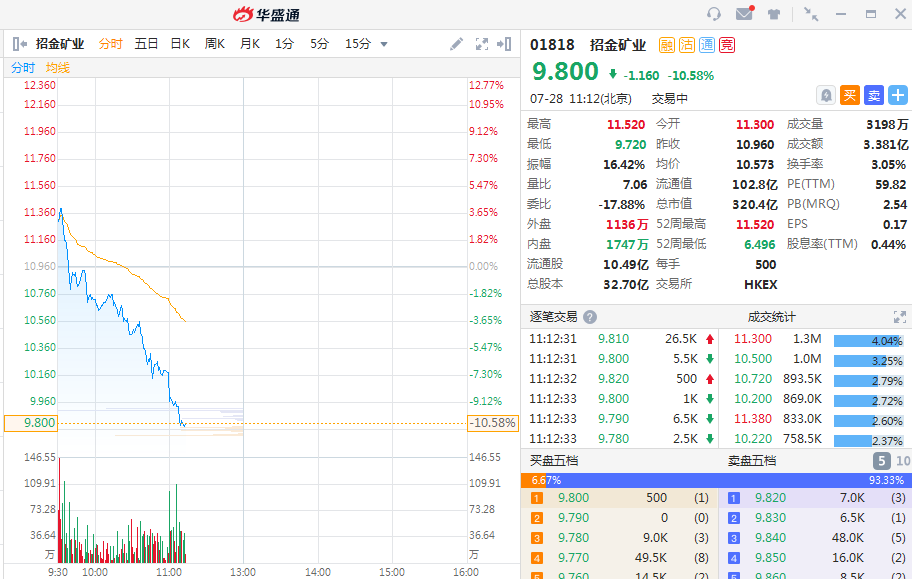Toggle the 分时 line legend
This screenshot has width=912, height=579.
[x=23, y=68]
